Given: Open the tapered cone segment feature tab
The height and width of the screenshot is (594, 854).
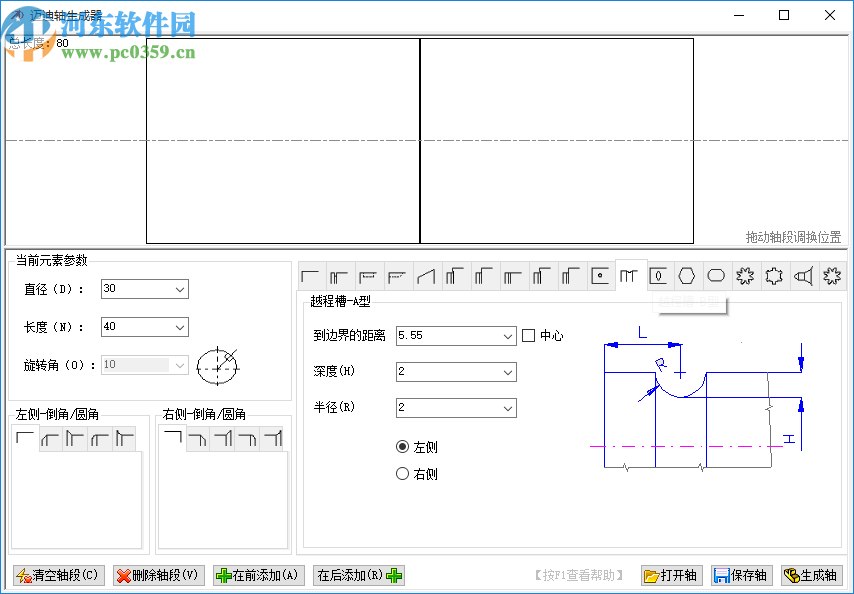Looking at the screenshot, I should coord(426,277).
